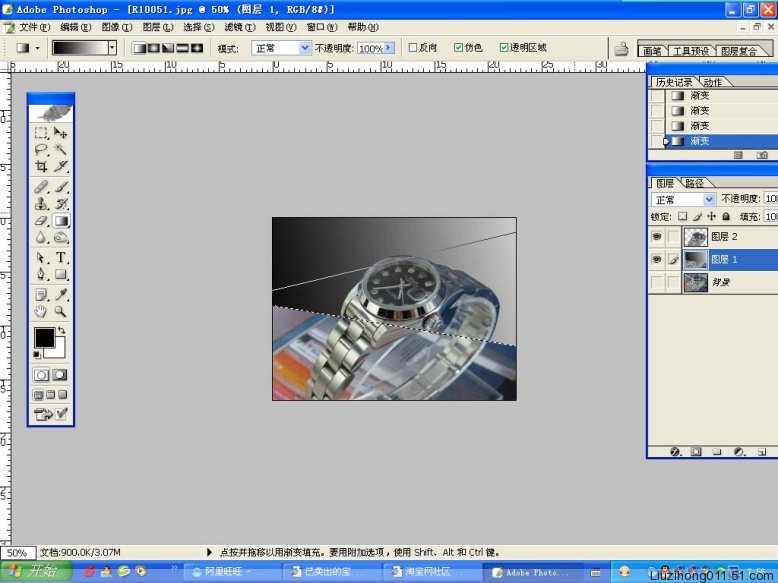Open the 滤镜 (Filter) menu
This screenshot has width=778, height=583.
tap(240, 27)
